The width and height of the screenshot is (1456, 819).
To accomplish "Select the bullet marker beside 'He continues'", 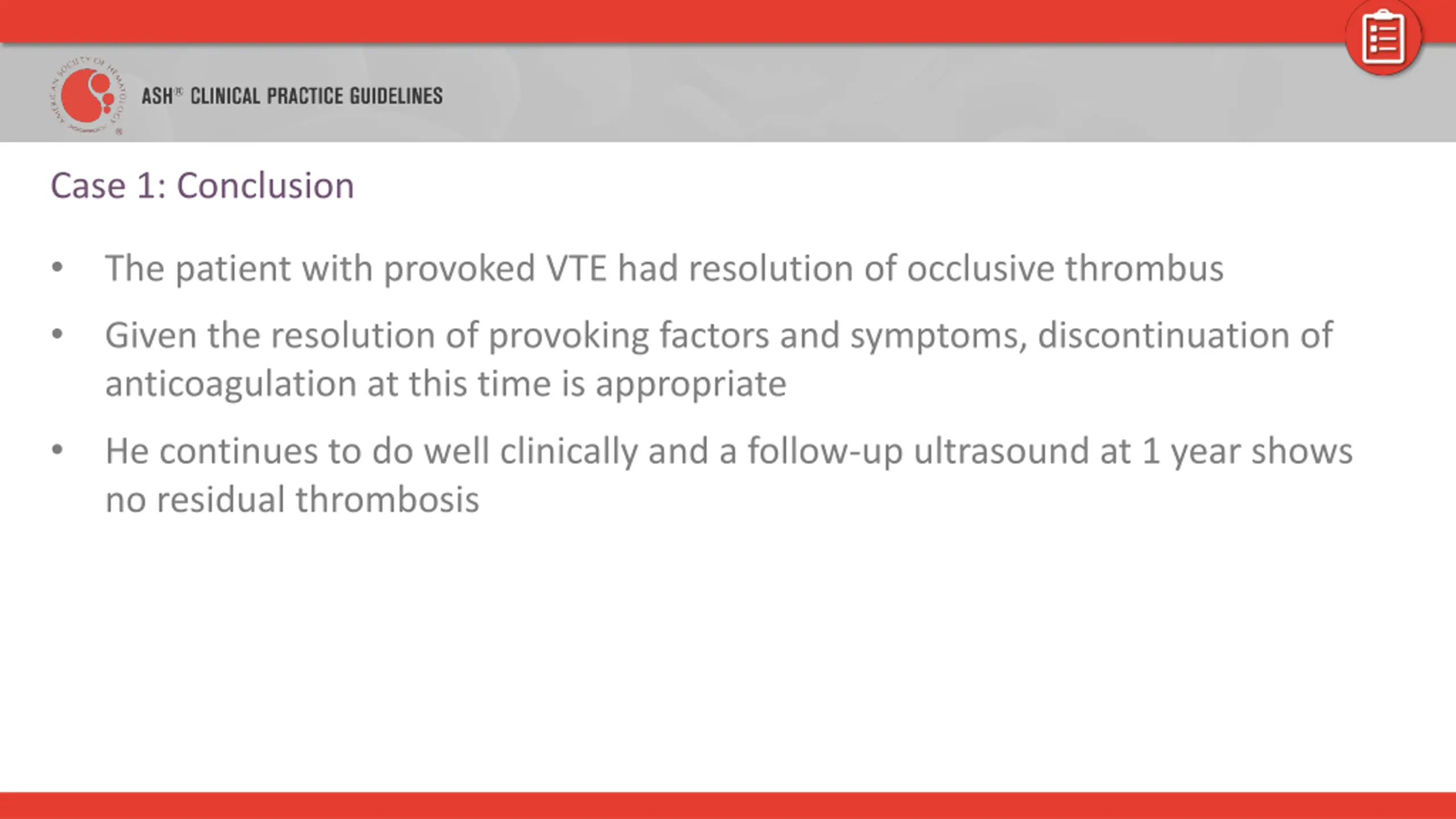I will (57, 450).
